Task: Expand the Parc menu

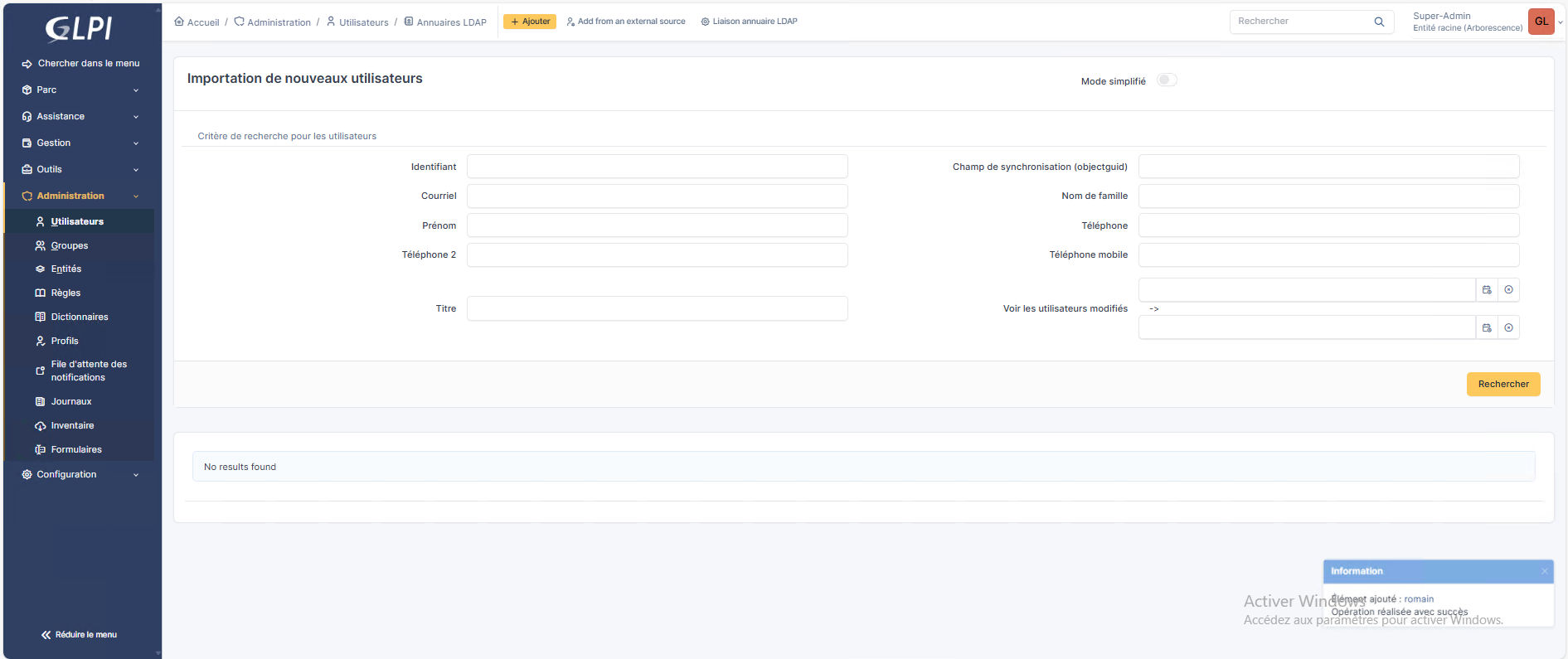Action: (x=80, y=90)
